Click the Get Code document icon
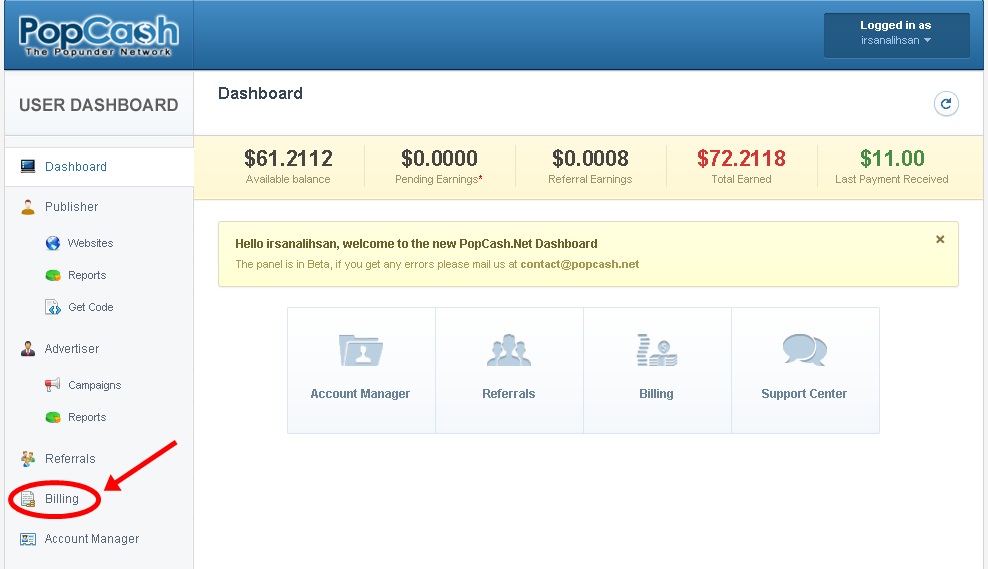The image size is (988, 569). [53, 307]
